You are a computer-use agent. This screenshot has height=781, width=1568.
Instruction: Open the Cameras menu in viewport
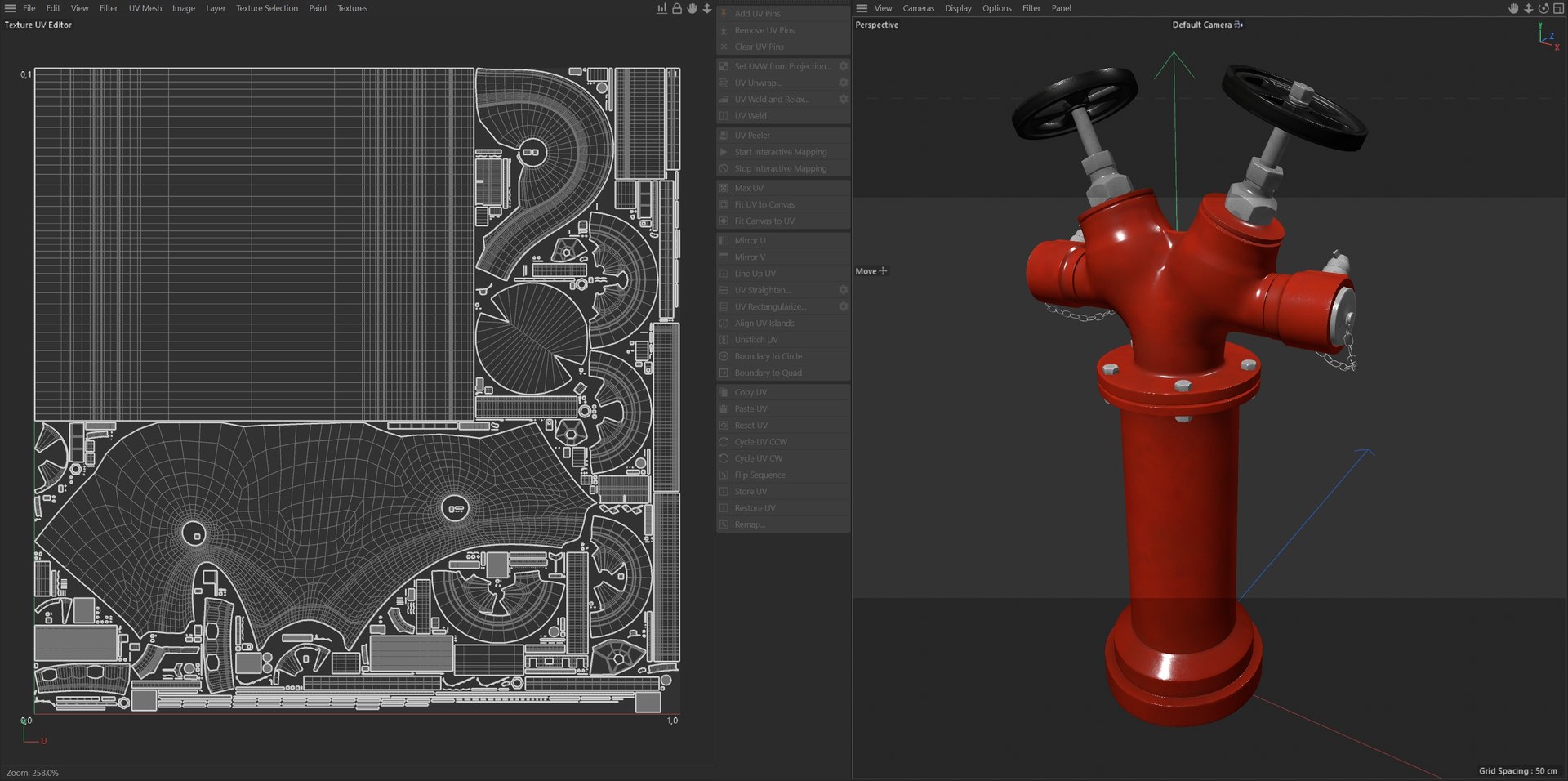click(x=919, y=8)
